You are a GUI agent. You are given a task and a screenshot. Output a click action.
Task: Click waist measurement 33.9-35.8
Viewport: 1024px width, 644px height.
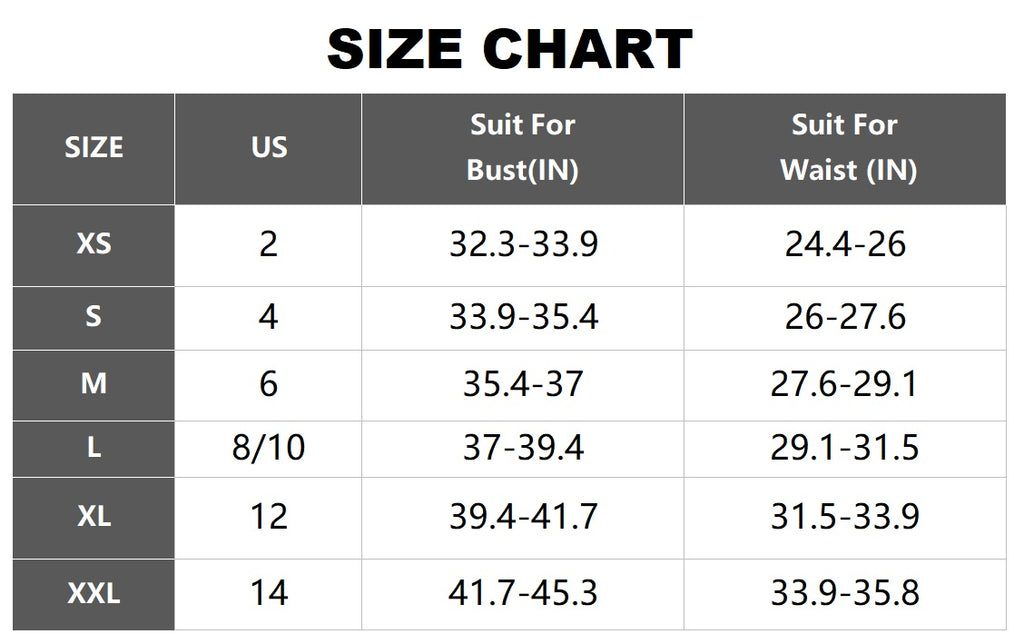[x=845, y=593]
